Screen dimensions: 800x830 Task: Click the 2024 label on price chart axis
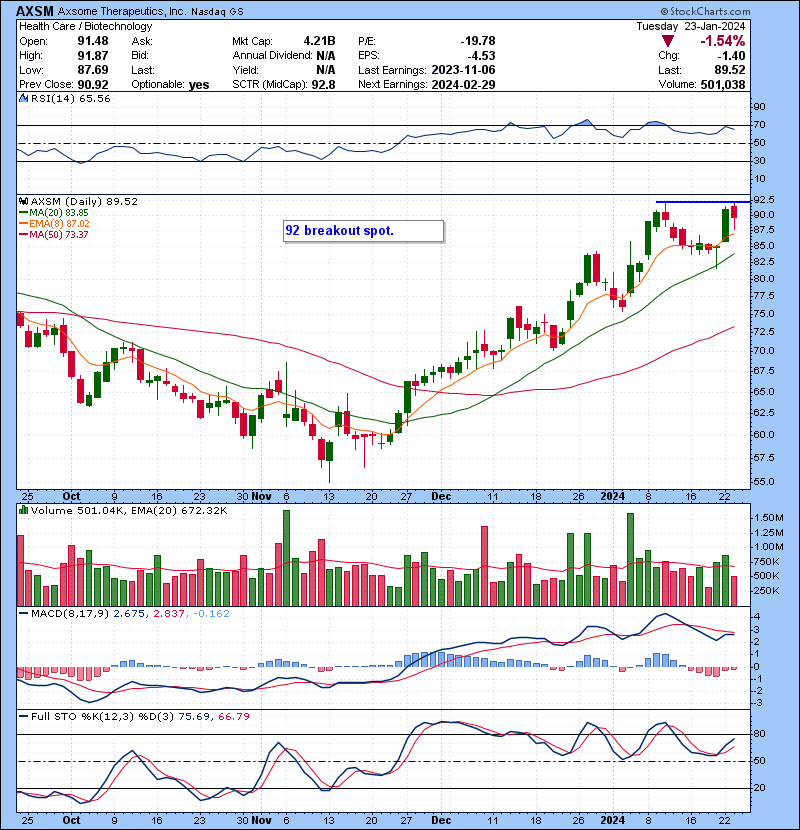(613, 497)
